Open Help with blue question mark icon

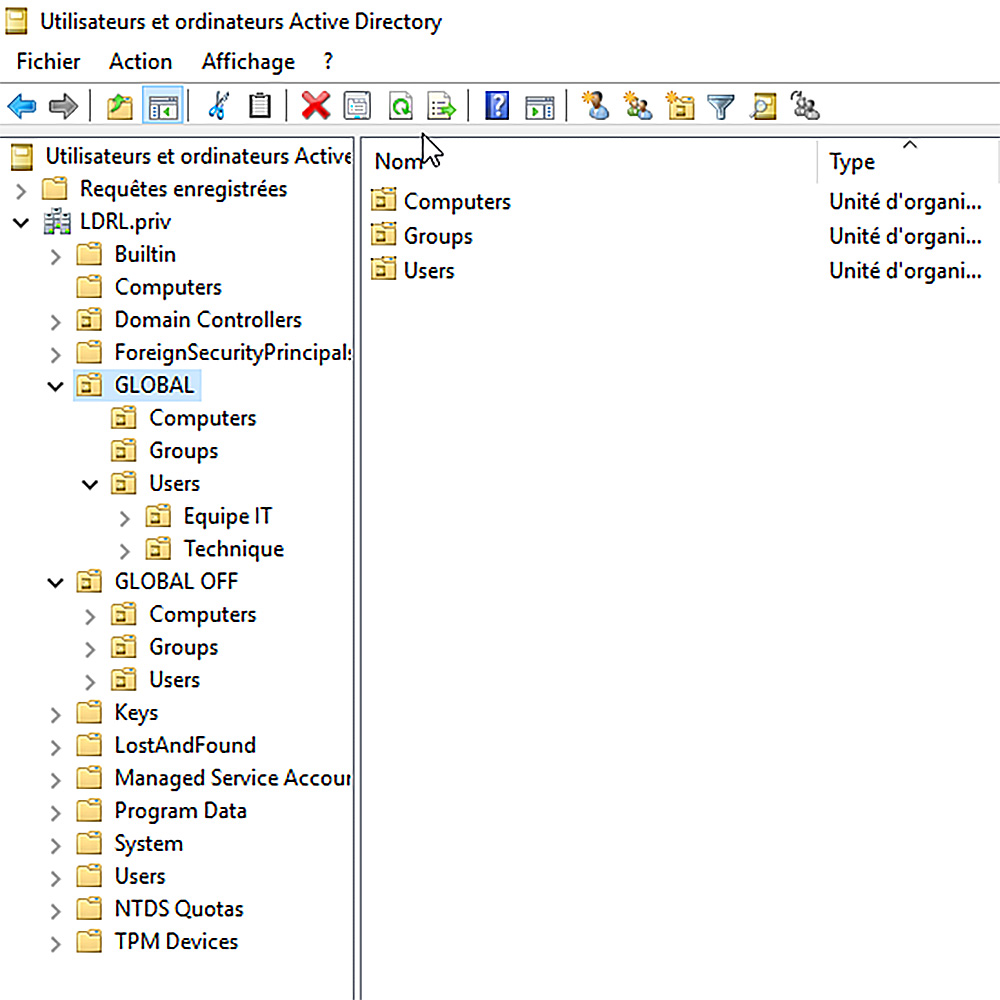point(497,106)
